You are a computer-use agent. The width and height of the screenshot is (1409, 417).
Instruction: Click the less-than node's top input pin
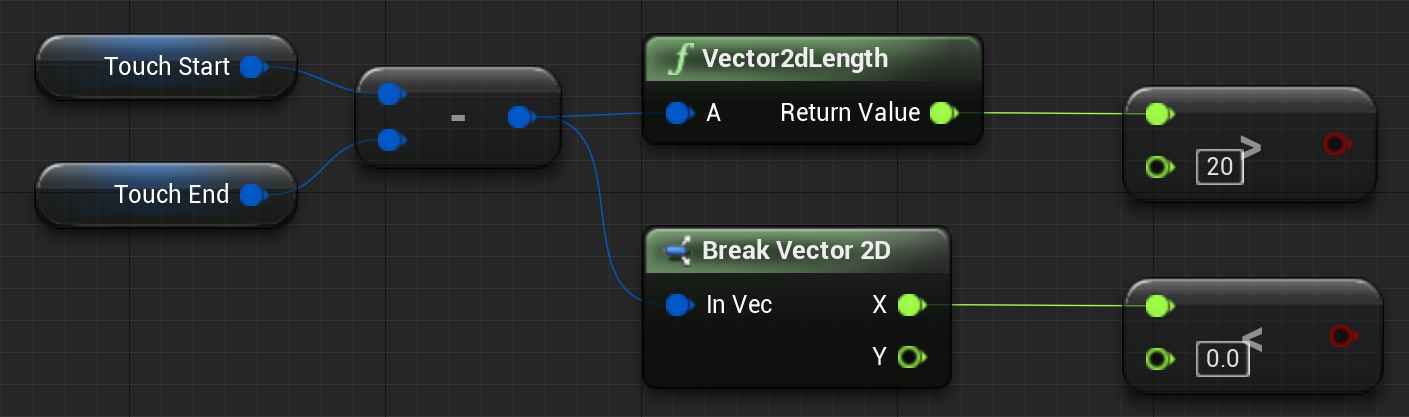pyautogui.click(x=1158, y=305)
